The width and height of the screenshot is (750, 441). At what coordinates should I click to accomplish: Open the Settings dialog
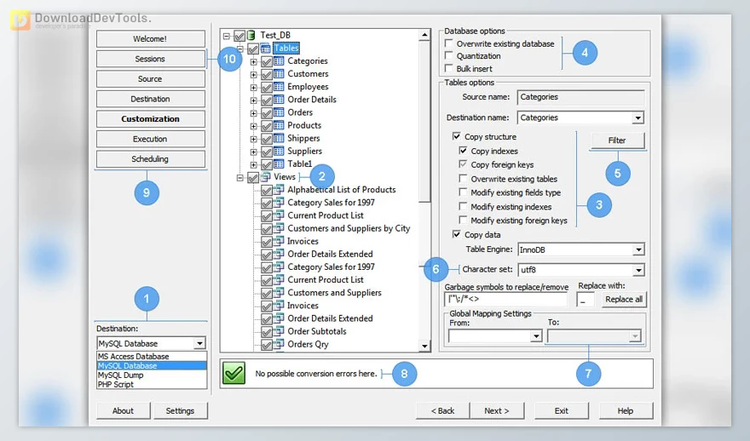pyautogui.click(x=180, y=411)
